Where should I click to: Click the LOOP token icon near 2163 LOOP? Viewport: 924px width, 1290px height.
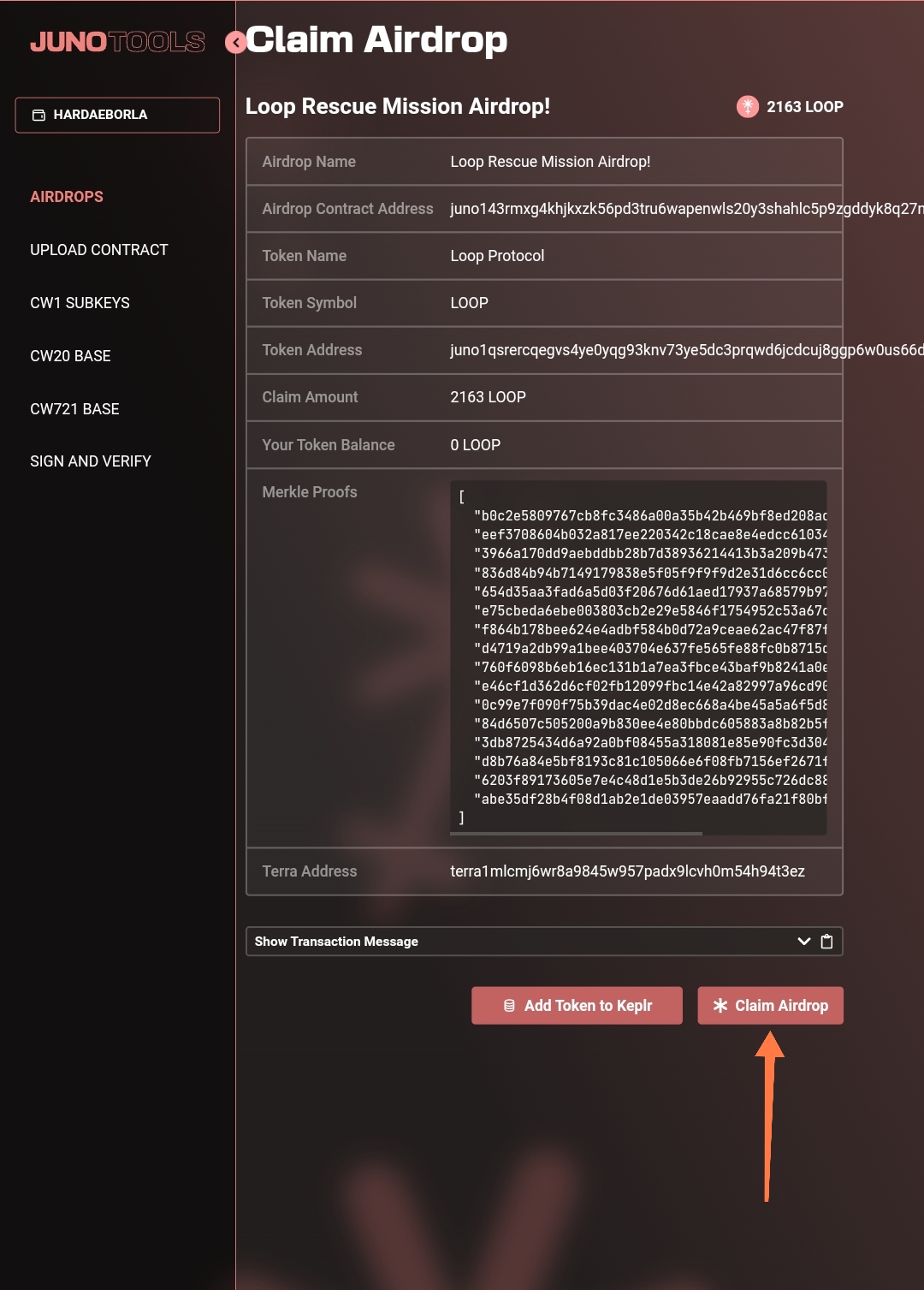[748, 107]
